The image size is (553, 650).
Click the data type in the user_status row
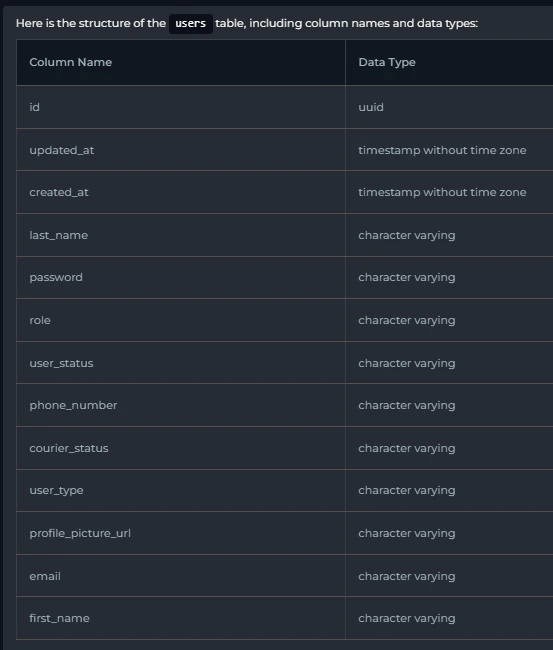pyautogui.click(x=407, y=364)
